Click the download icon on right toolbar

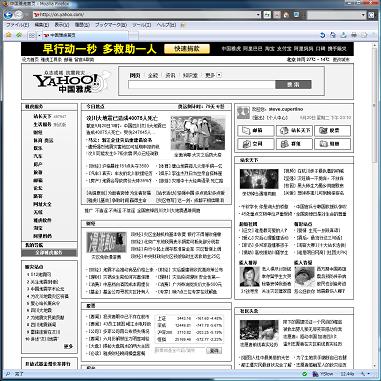(x=344, y=35)
